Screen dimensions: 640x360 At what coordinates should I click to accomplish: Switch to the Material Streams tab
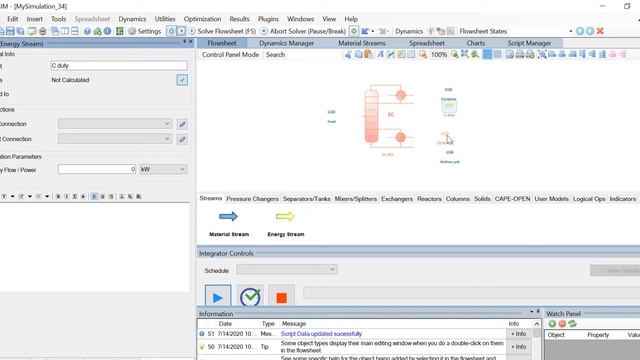(x=362, y=43)
